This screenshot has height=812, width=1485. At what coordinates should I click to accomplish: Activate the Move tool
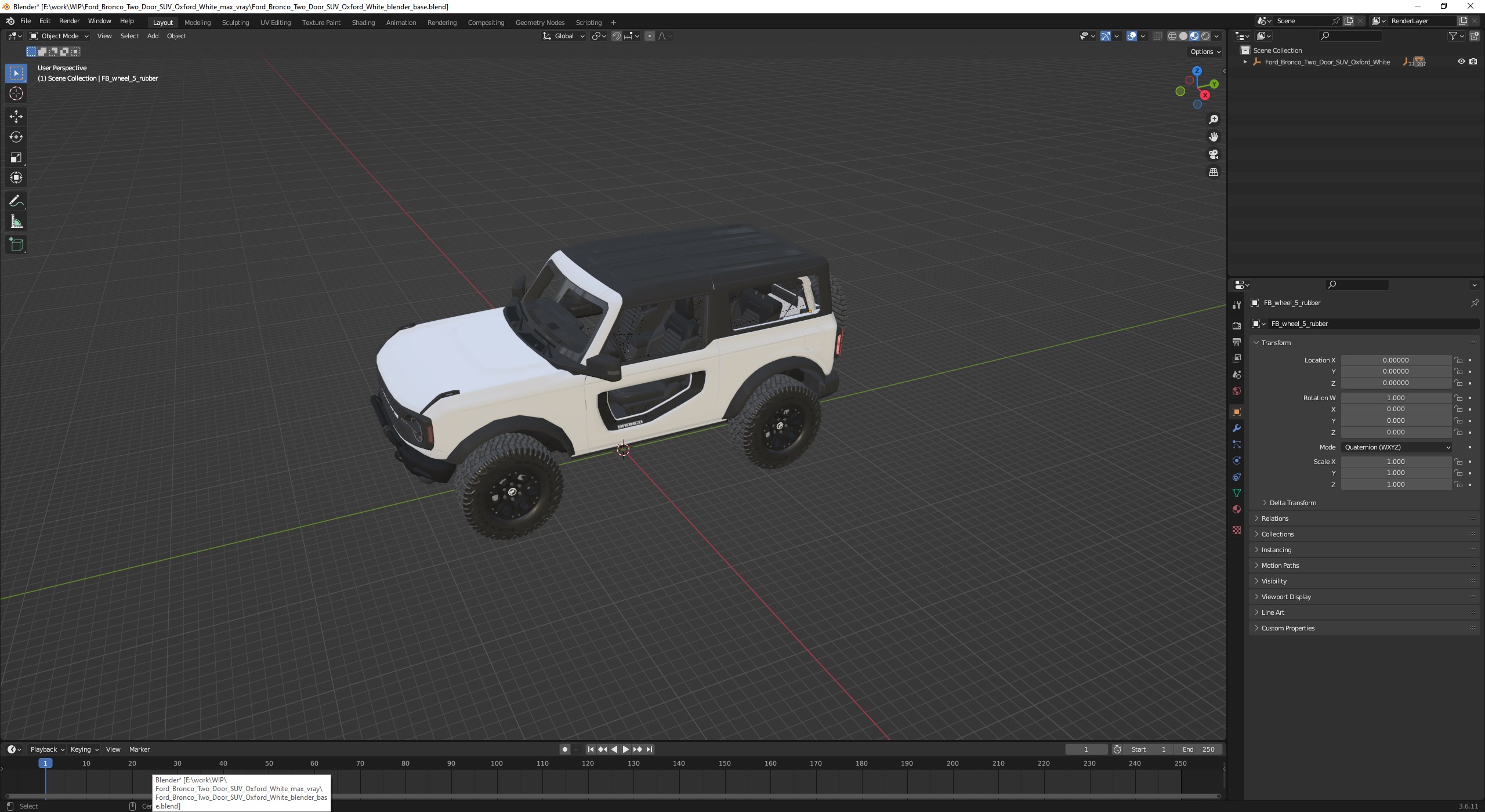[x=16, y=117]
